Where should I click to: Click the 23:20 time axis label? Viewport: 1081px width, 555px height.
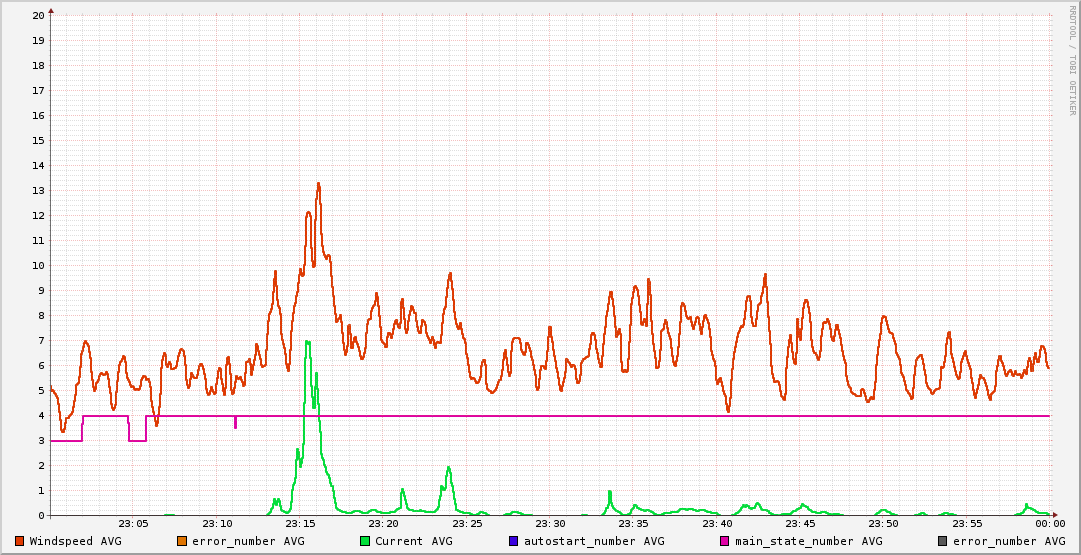[384, 525]
